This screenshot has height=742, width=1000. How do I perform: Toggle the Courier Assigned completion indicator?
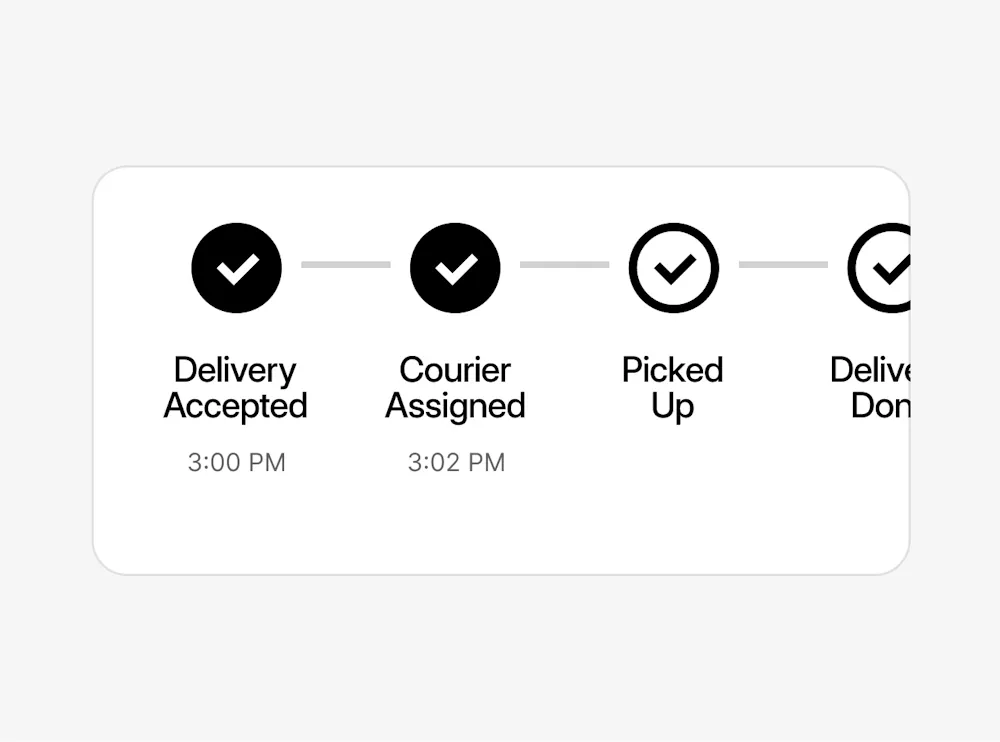pyautogui.click(x=455, y=267)
